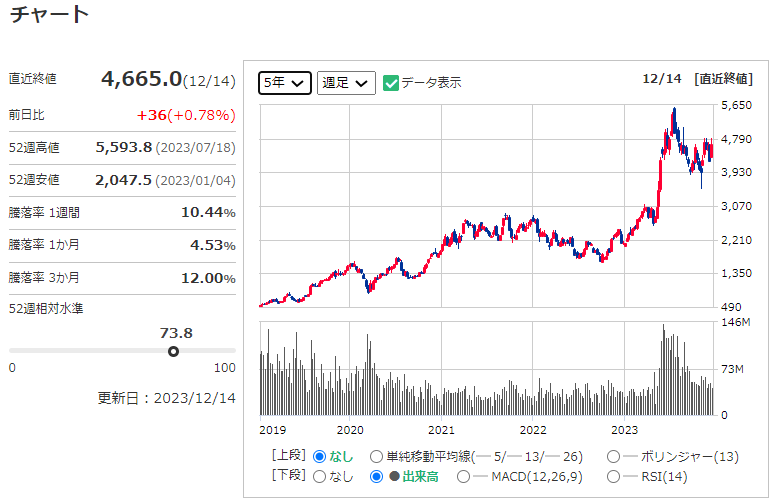Screen dimensions: 779x504
Task: Click the 2021 label on time axis
Action: pyautogui.click(x=441, y=429)
